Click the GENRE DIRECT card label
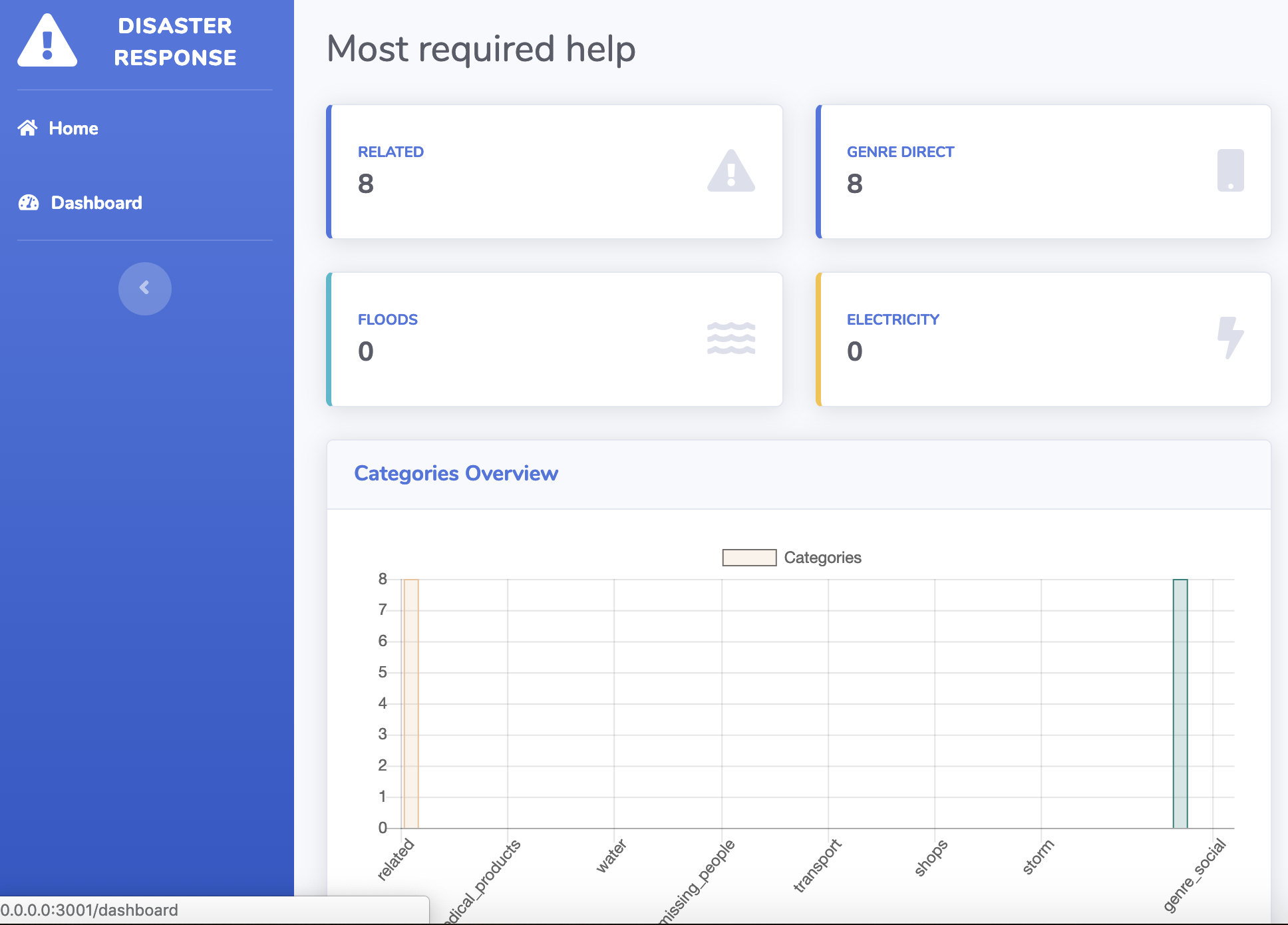 pos(900,152)
